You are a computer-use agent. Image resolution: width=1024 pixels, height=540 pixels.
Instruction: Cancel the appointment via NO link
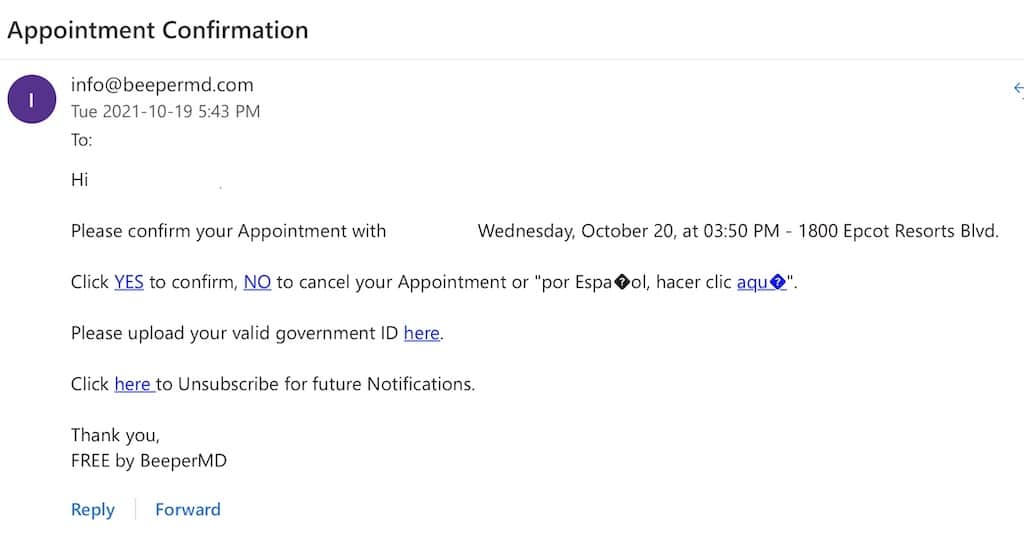pyautogui.click(x=257, y=282)
